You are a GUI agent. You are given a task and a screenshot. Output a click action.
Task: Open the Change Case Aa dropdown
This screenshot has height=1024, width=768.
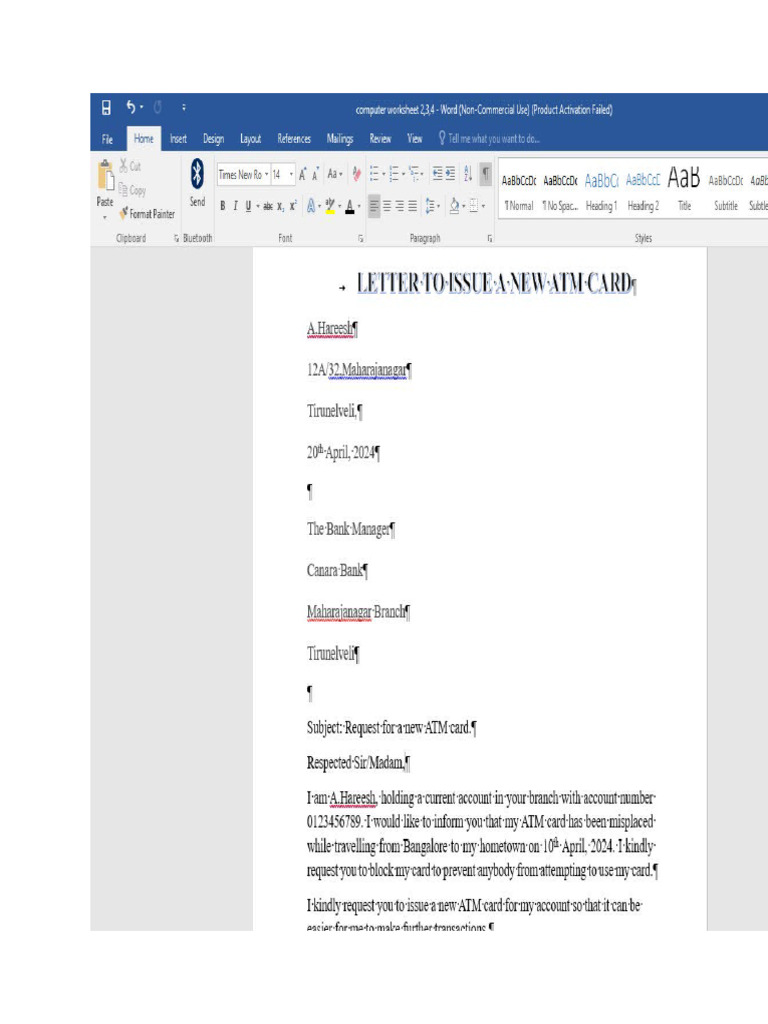click(334, 174)
